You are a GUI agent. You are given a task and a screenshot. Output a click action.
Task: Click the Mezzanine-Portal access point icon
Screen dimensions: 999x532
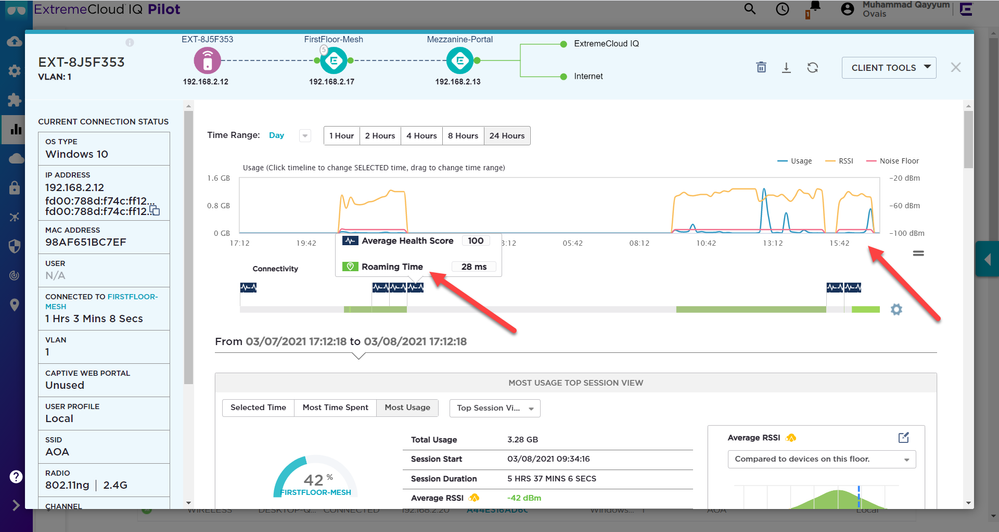tap(459, 61)
